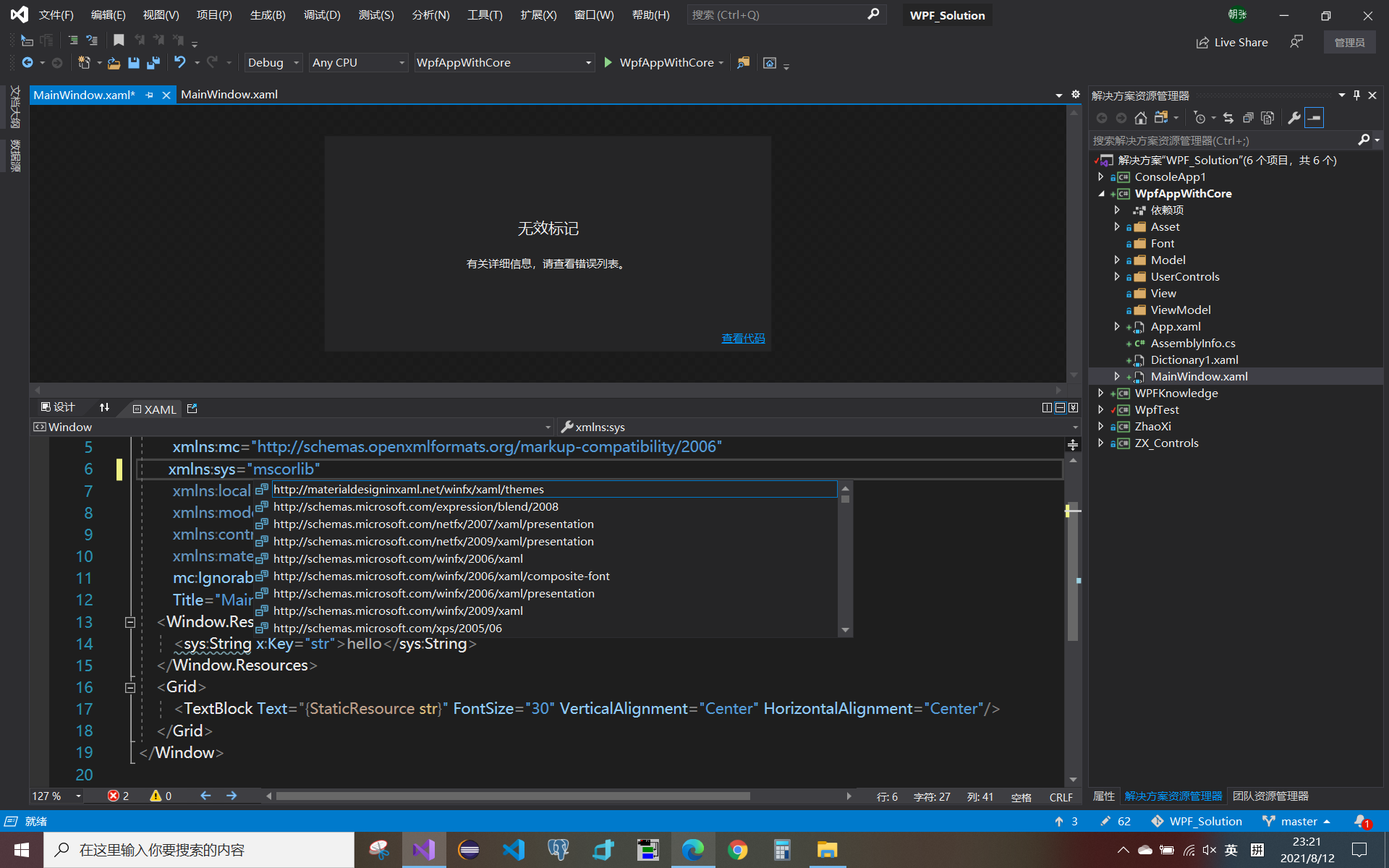Click the green Start debugging arrow
The image size is (1389, 868).
coord(608,63)
